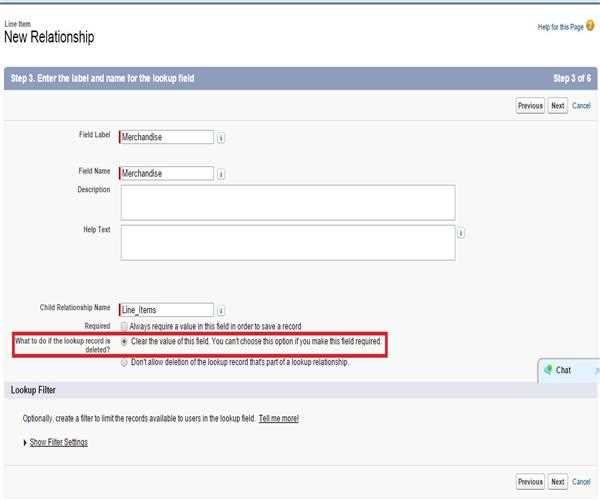Image resolution: width=600 pixels, height=500 pixels.
Task: Click the info icon beside Child Relationship Name
Action: point(221,310)
